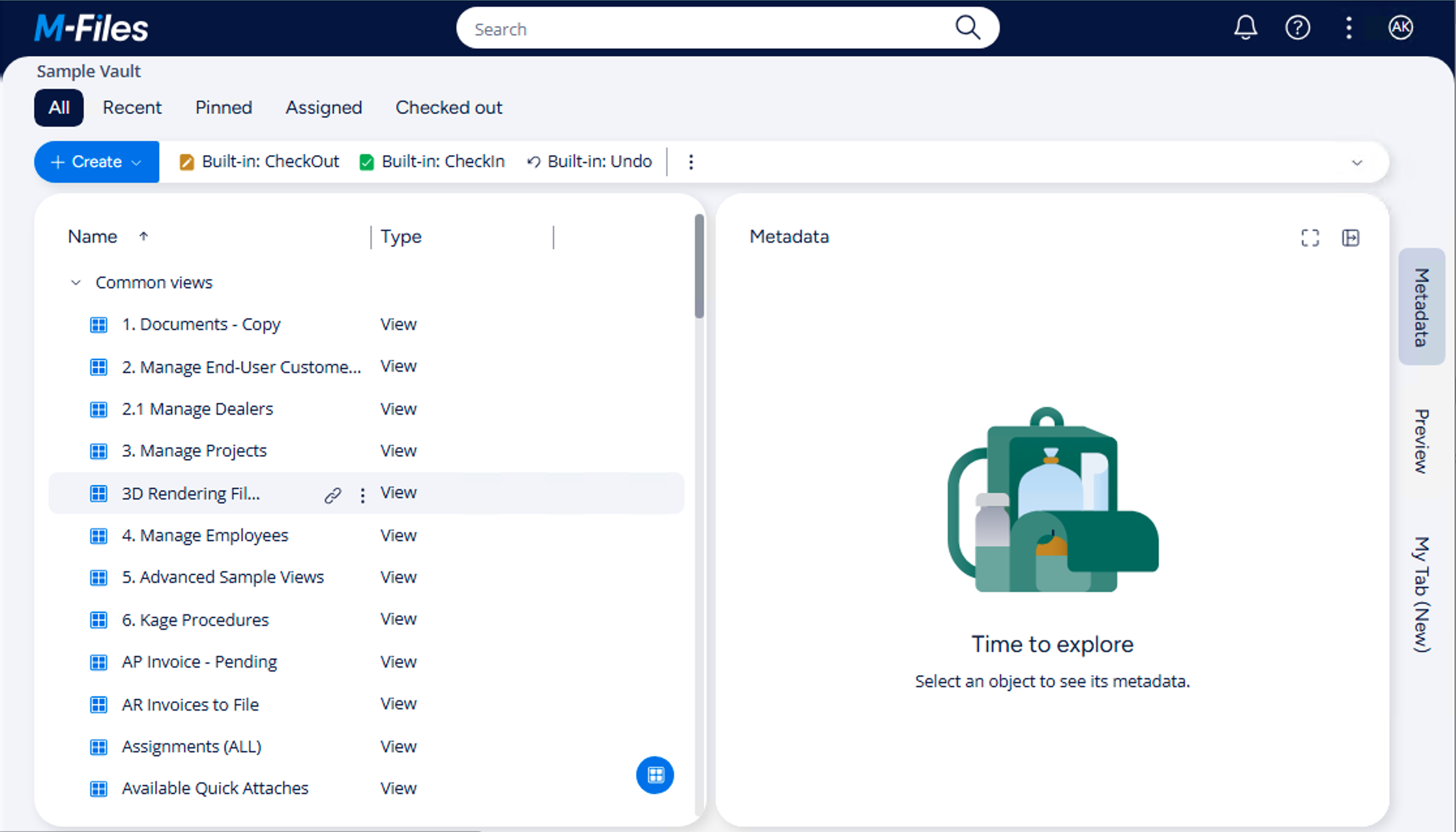Select the Preview vertical side tab

(x=1421, y=441)
